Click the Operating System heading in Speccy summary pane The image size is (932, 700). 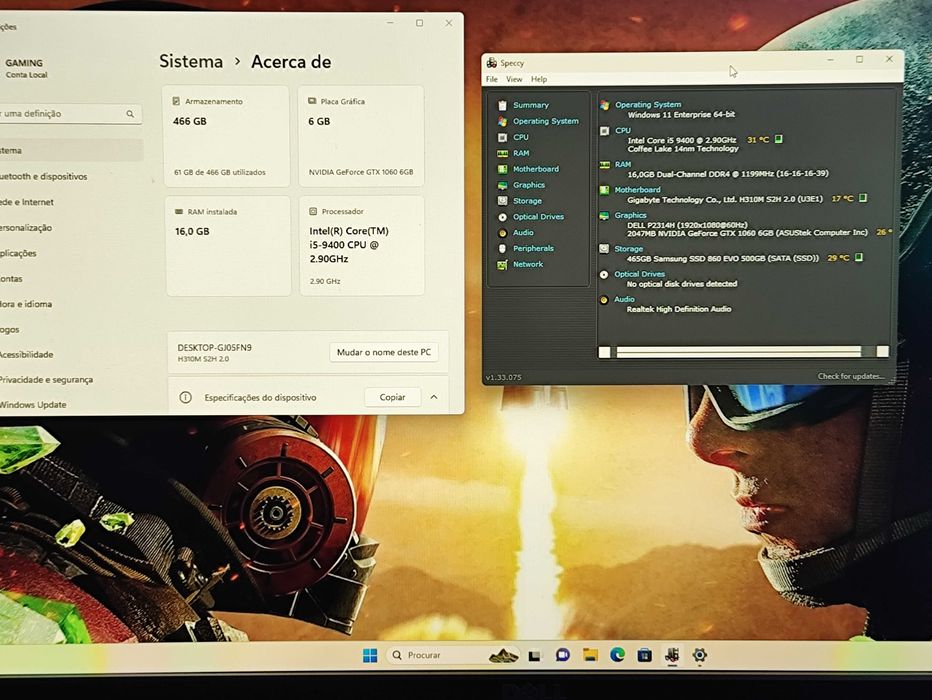coord(648,105)
